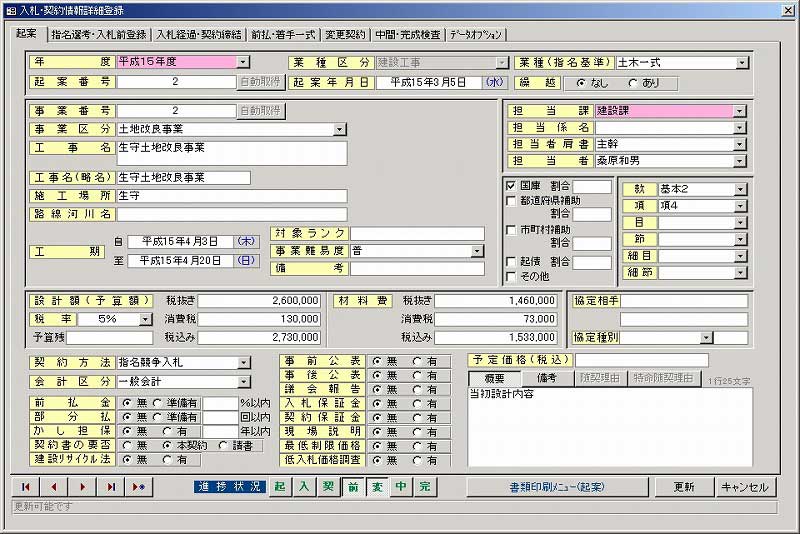Click the 工事名 text field

(232, 153)
